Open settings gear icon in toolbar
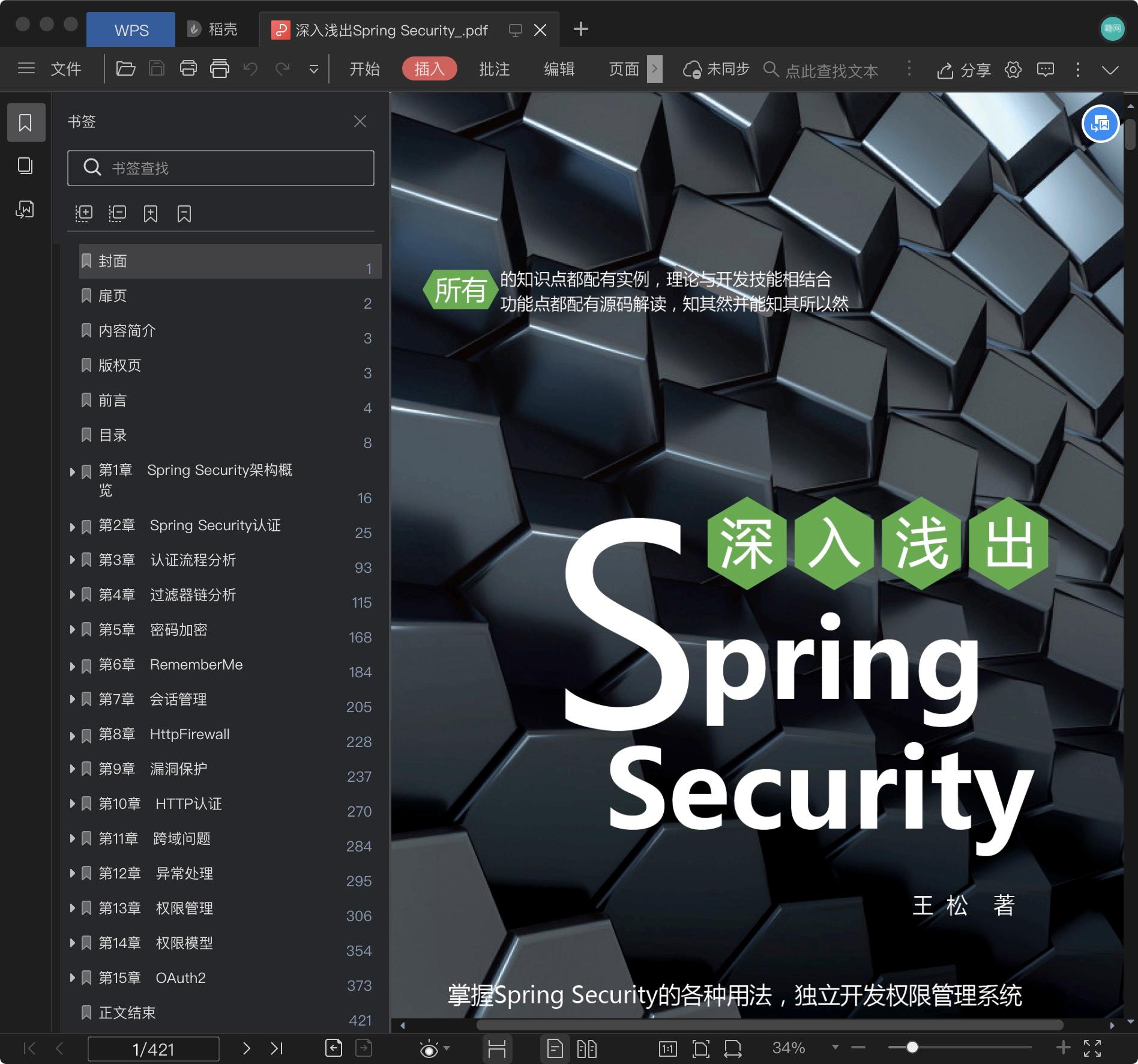Image resolution: width=1138 pixels, height=1064 pixels. point(1013,70)
